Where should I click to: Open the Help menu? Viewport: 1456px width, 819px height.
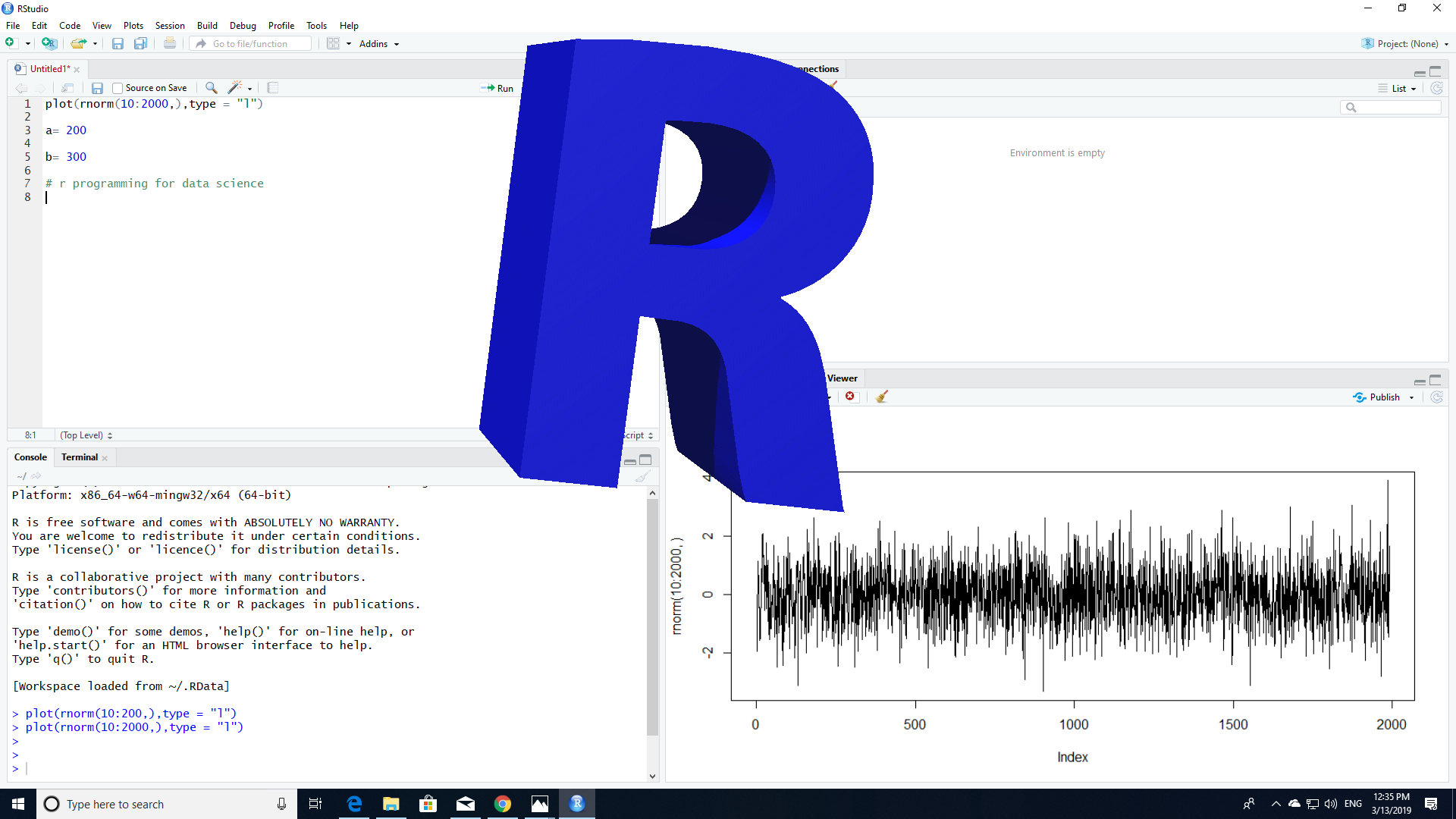[349, 26]
